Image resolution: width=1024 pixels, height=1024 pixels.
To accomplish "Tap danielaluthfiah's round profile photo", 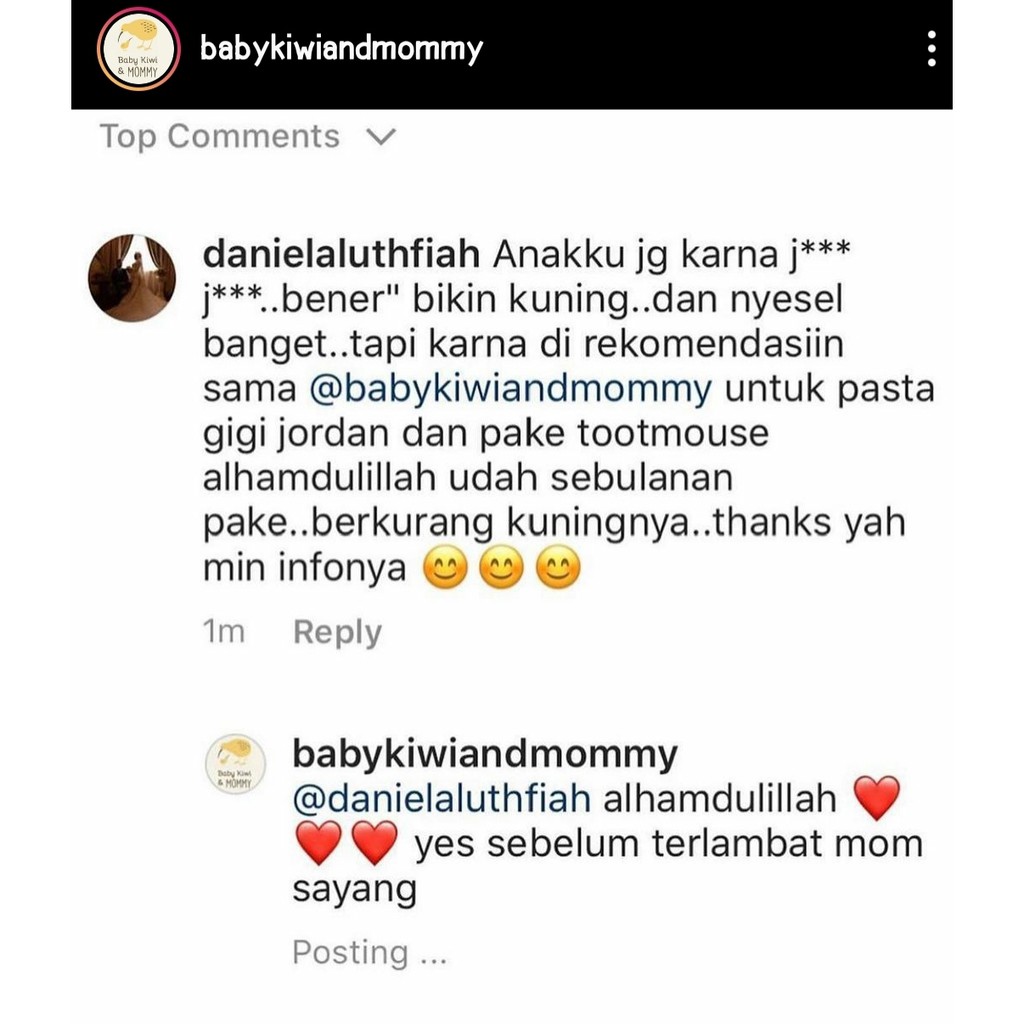I will coord(132,278).
